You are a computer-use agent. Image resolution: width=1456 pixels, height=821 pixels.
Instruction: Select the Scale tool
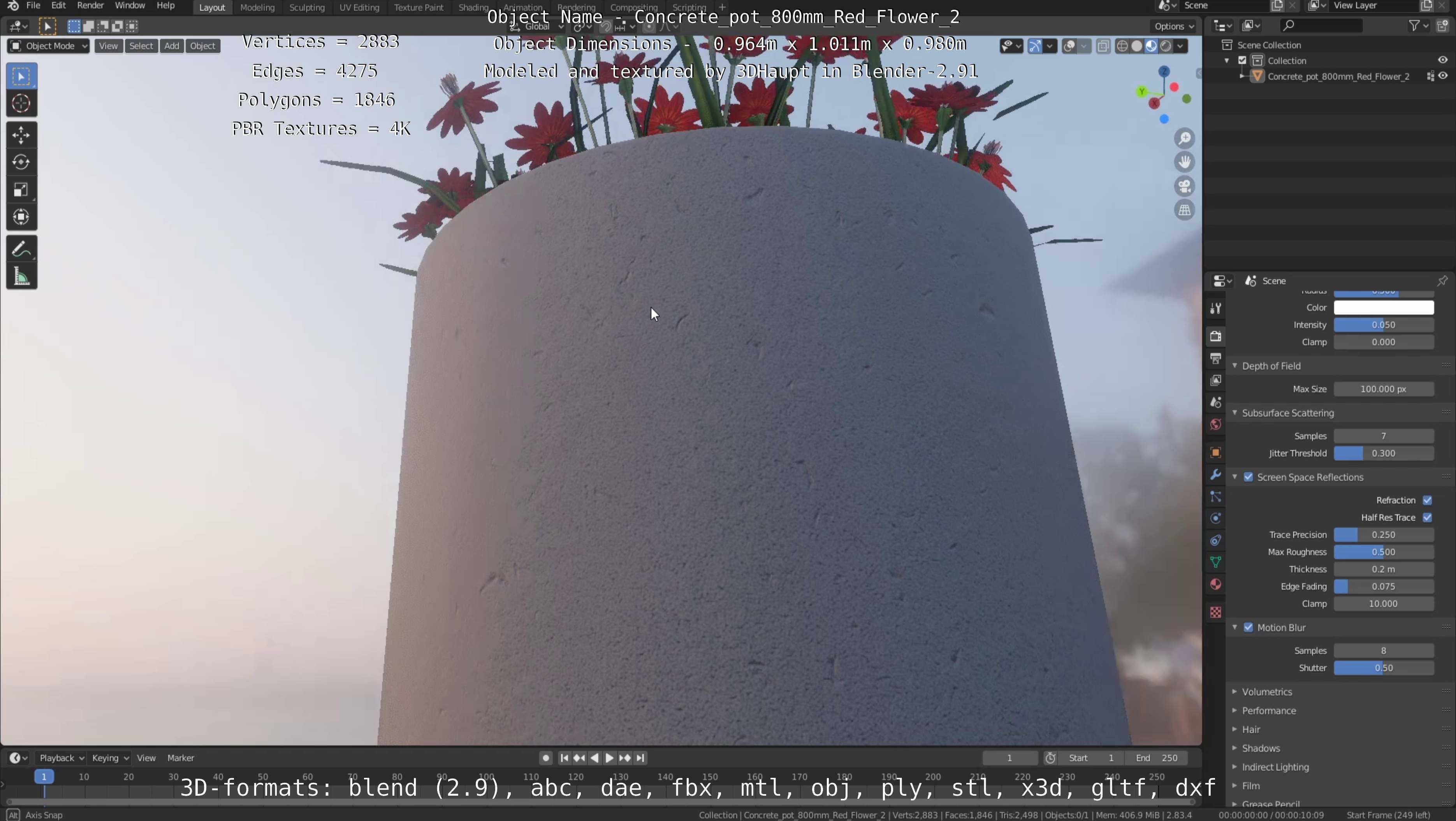pyautogui.click(x=21, y=190)
